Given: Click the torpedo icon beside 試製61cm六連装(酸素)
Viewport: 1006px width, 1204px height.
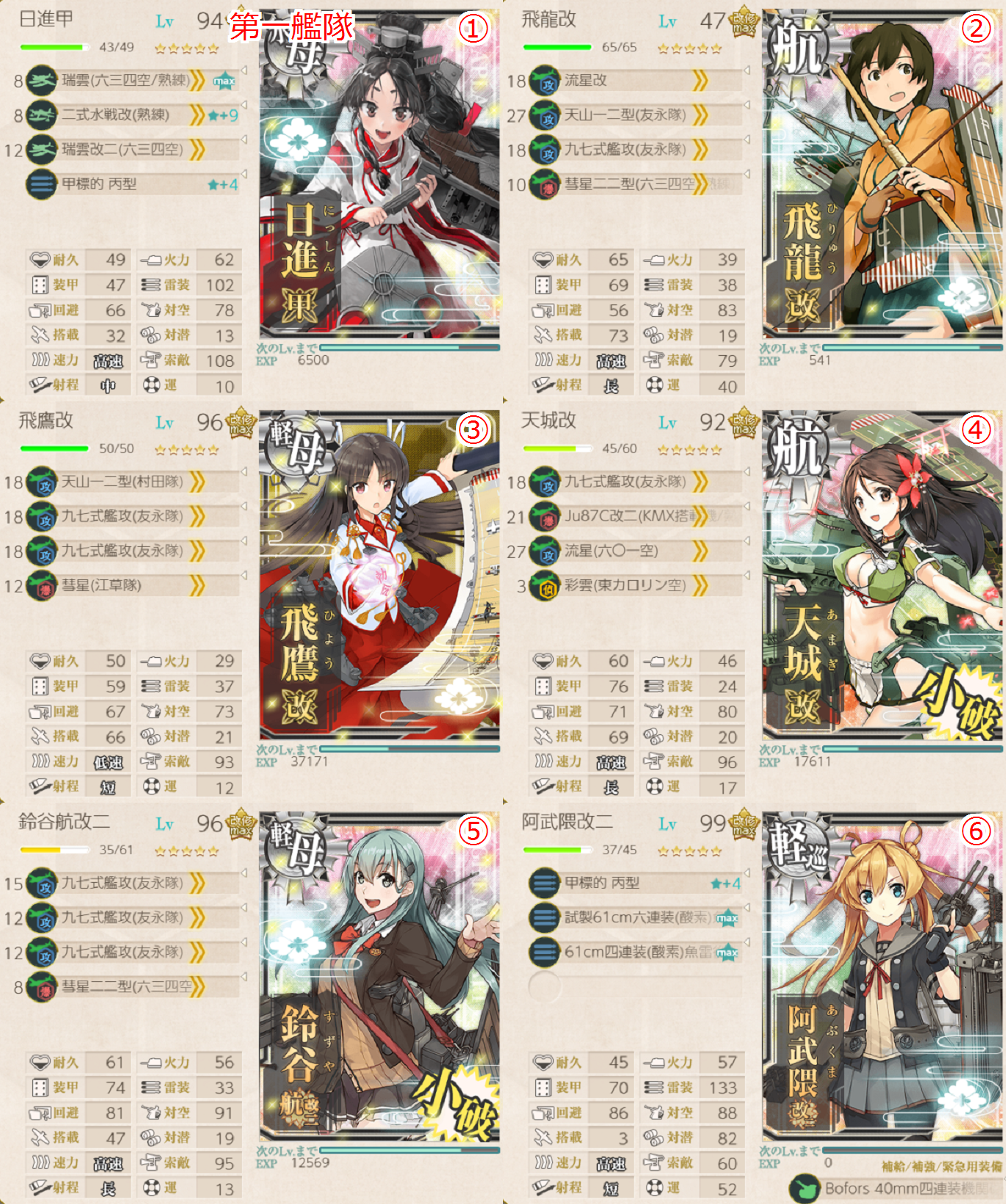Looking at the screenshot, I should (545, 917).
